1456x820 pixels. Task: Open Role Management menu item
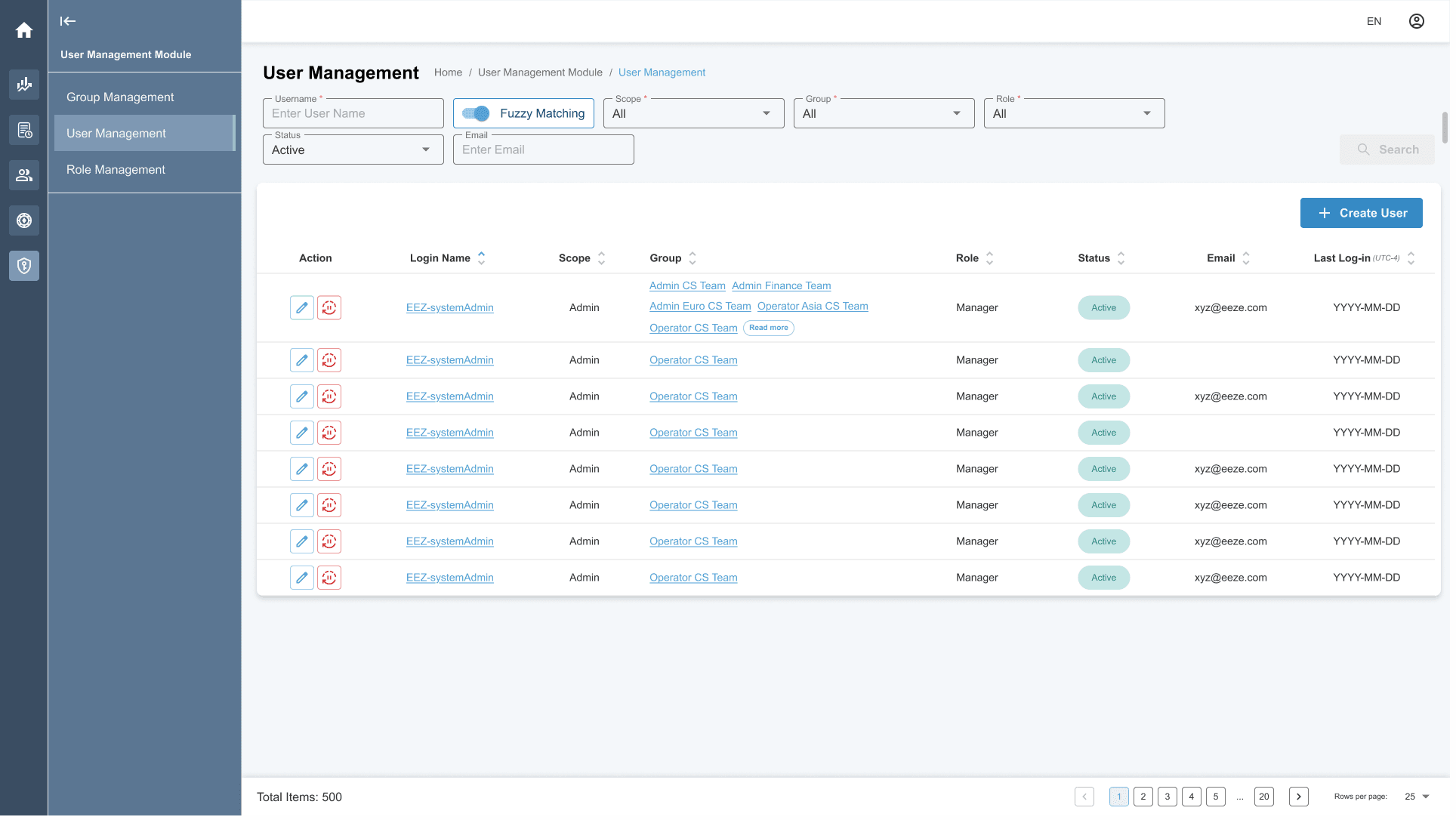(145, 170)
